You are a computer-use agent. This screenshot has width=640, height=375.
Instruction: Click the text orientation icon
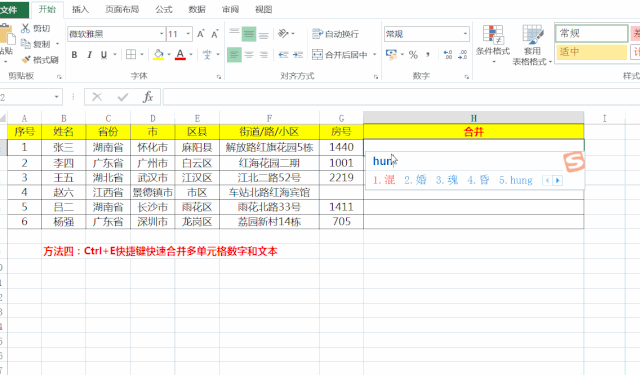[x=284, y=33]
